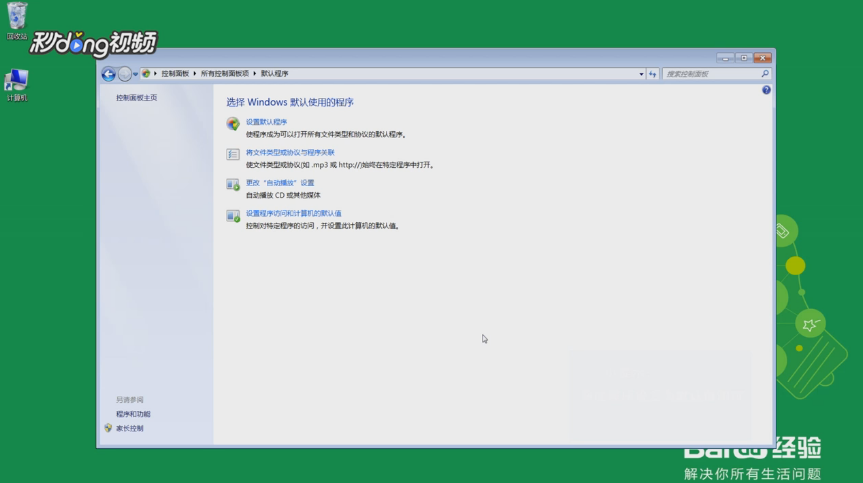Select the Recycle Bin desktop icon
863x483 pixels.
17,21
